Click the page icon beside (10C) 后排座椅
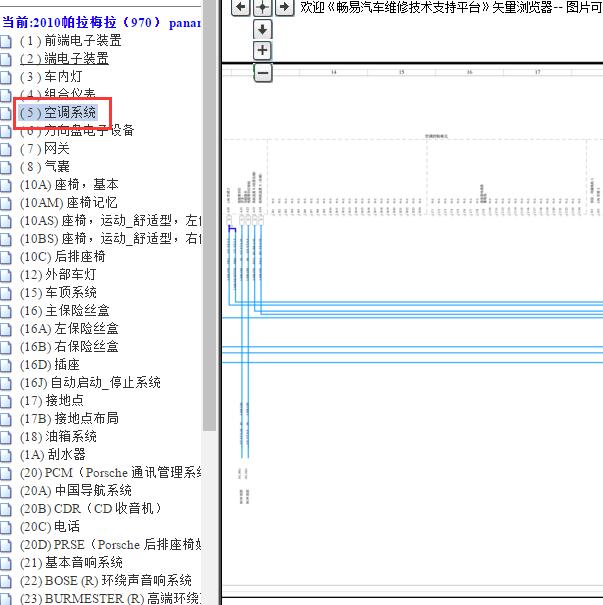The image size is (603, 605). pos(5,257)
